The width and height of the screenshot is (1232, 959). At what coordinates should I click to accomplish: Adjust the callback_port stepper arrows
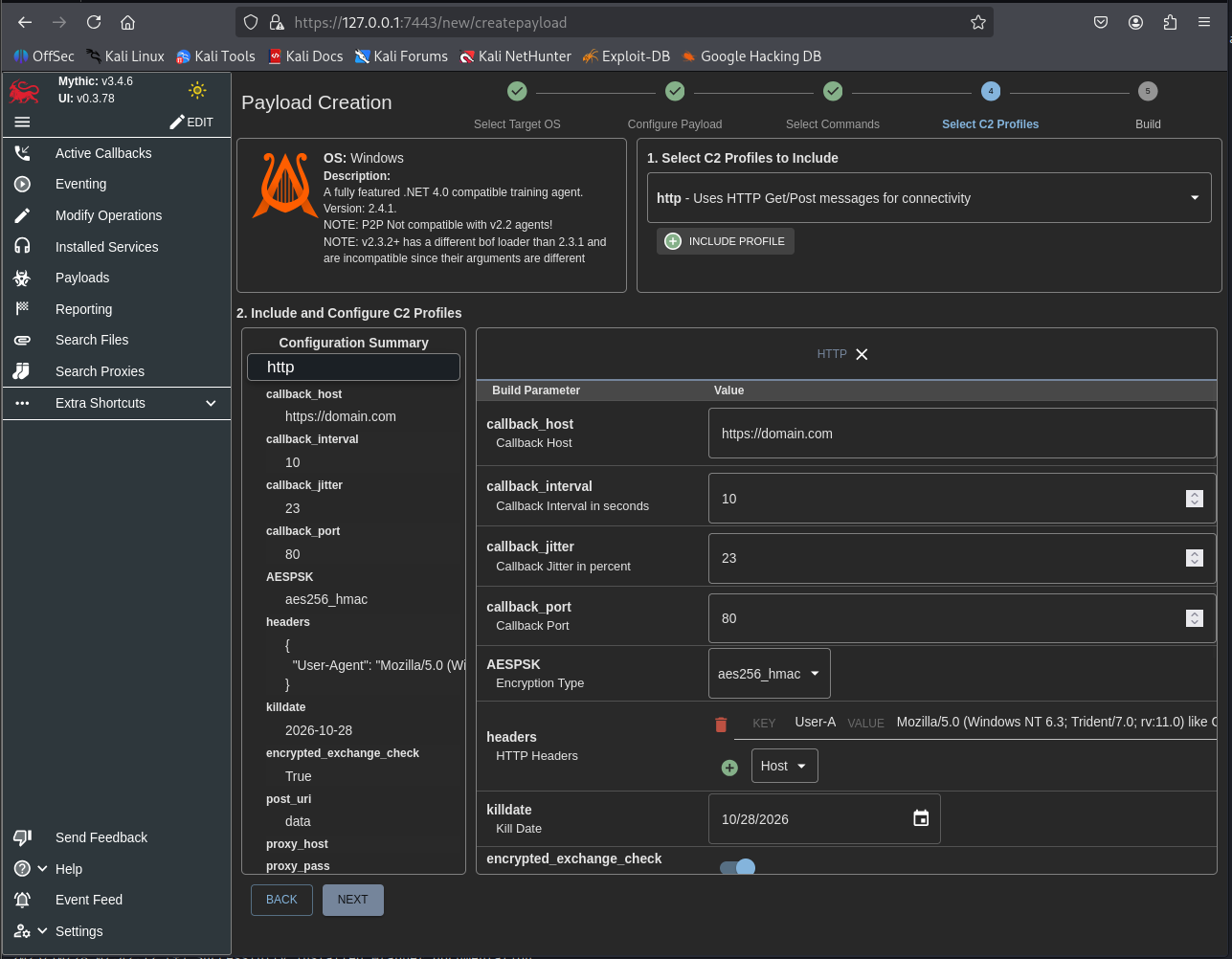pyautogui.click(x=1194, y=618)
